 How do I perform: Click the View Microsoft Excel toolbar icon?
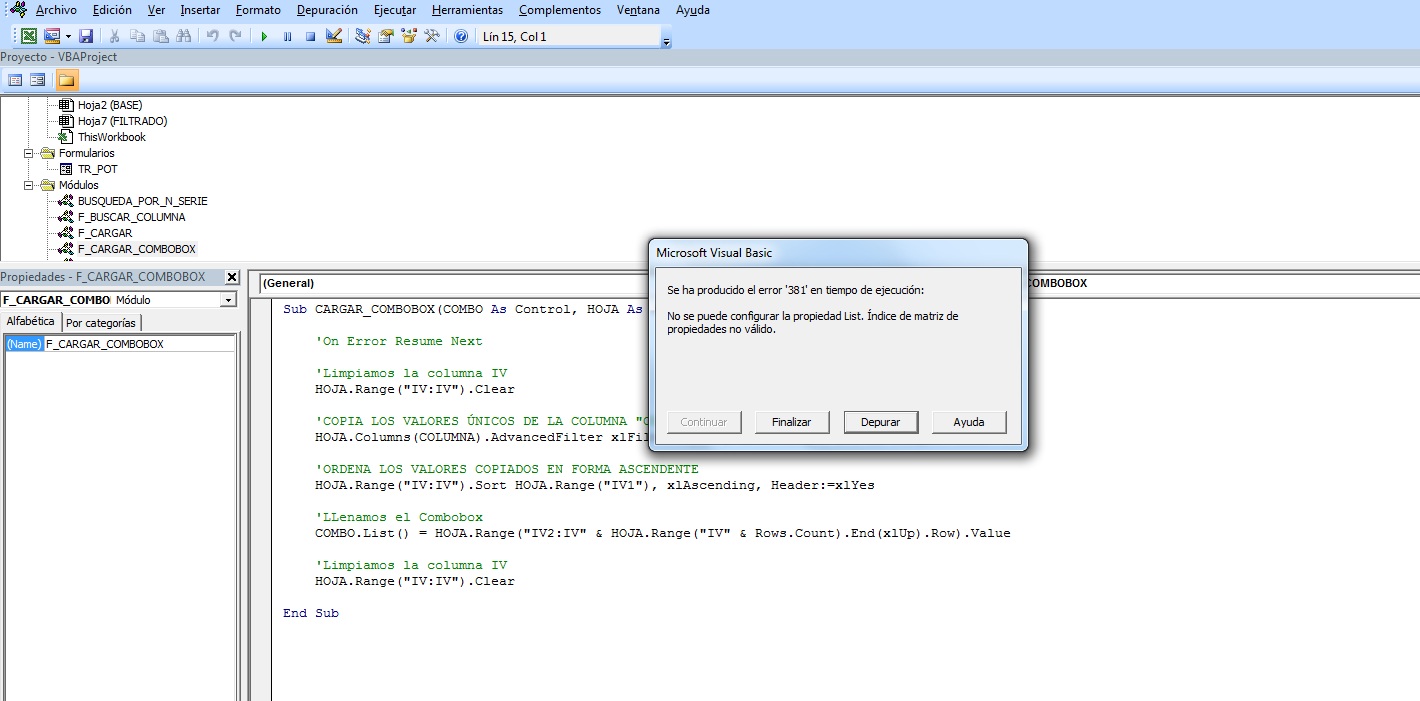tap(29, 36)
